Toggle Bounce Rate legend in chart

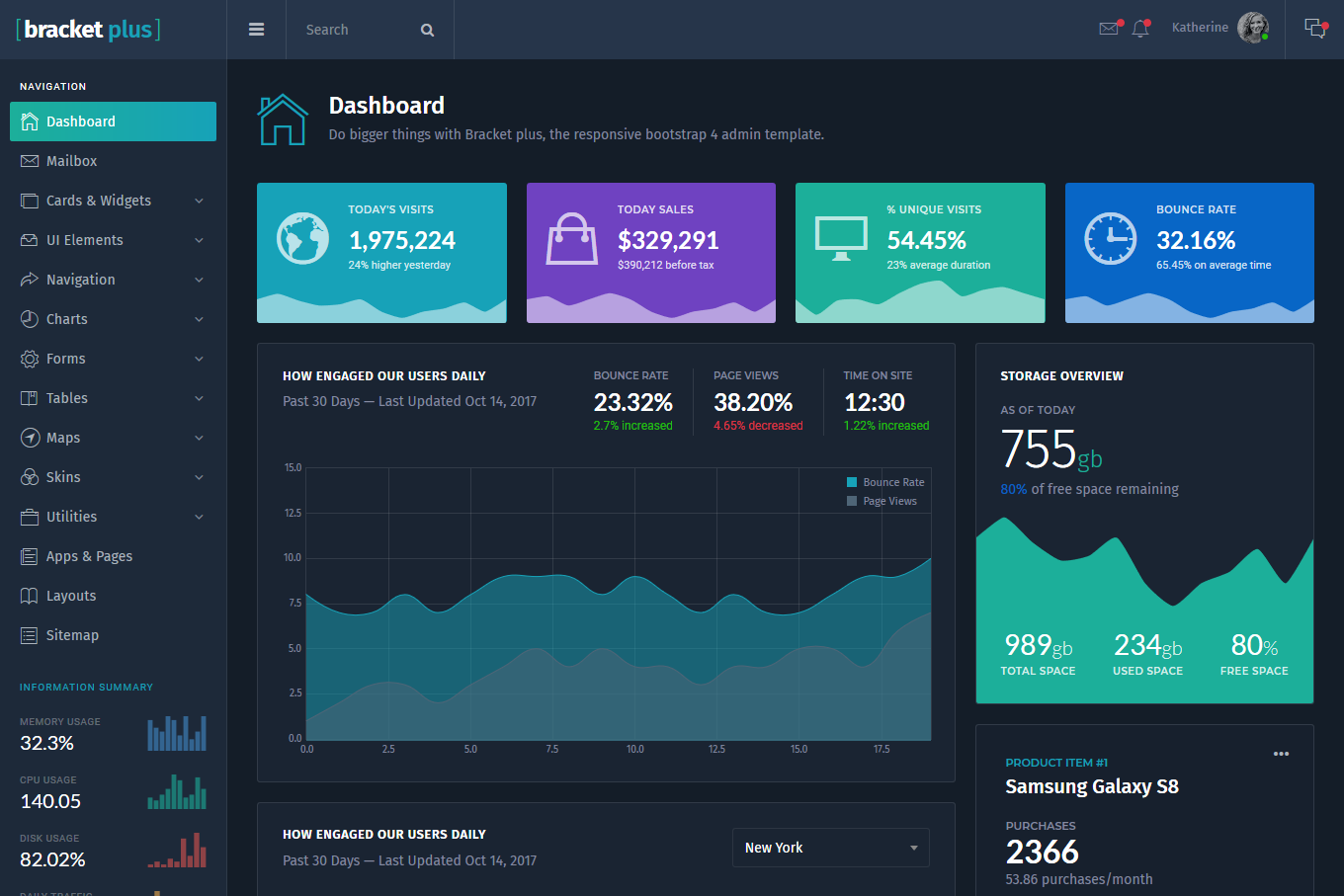pos(885,482)
